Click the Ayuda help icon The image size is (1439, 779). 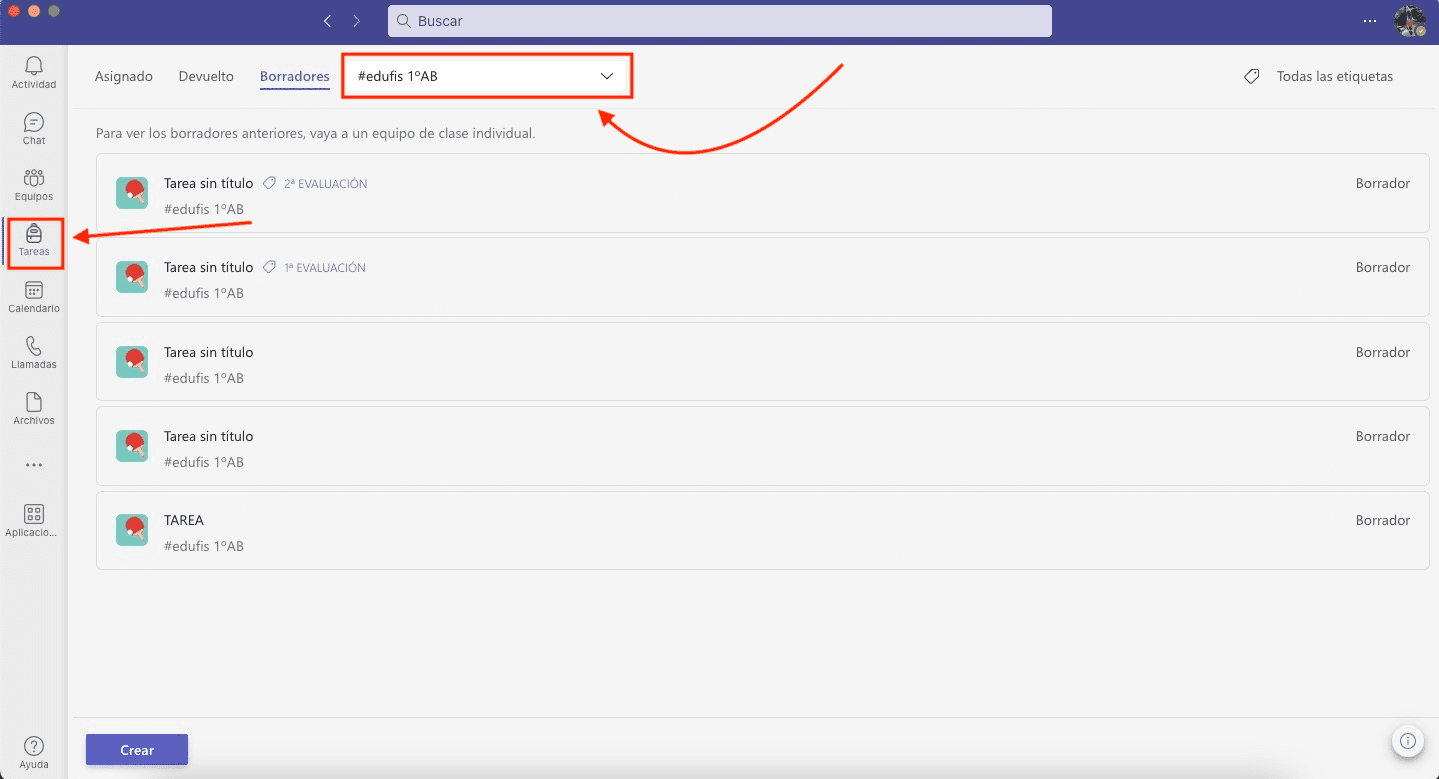tap(33, 751)
